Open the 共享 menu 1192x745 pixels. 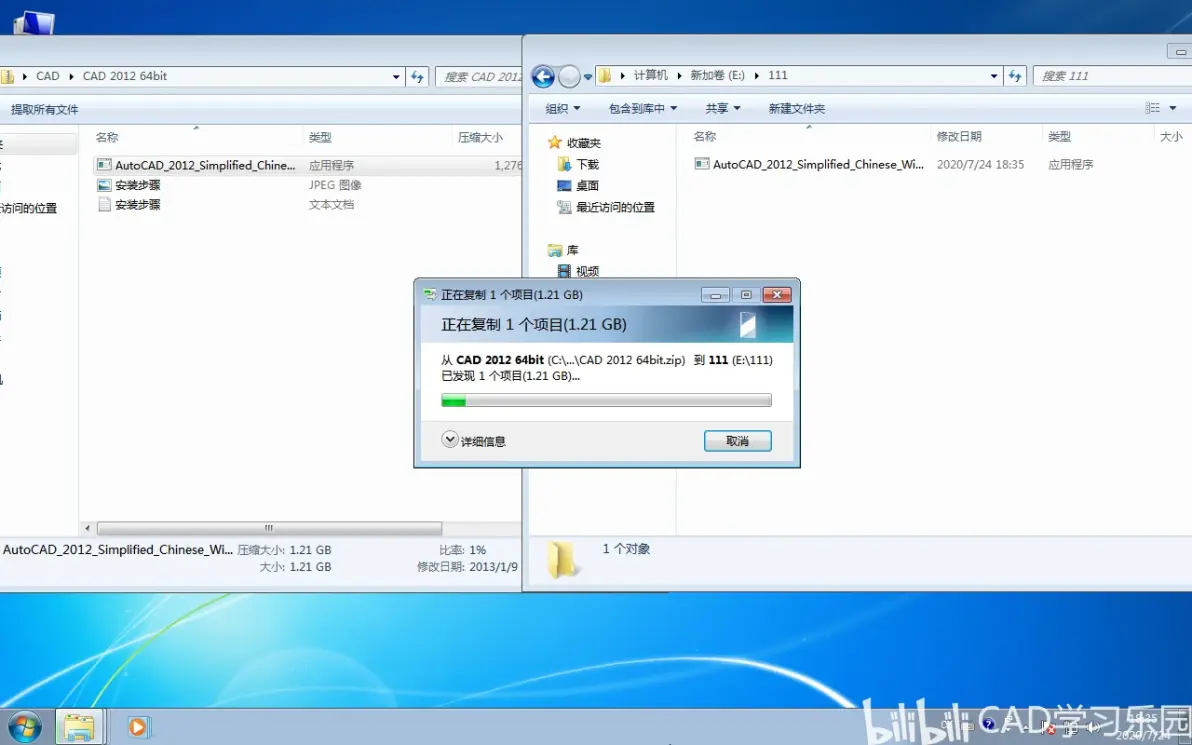(722, 109)
